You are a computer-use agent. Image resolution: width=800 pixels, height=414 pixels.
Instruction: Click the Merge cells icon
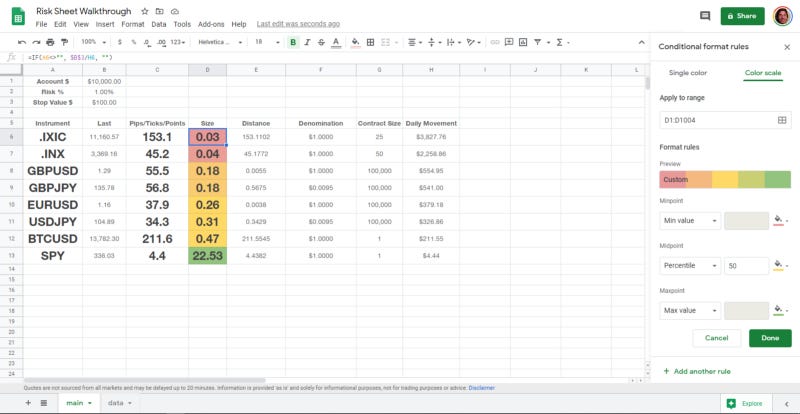click(x=386, y=42)
